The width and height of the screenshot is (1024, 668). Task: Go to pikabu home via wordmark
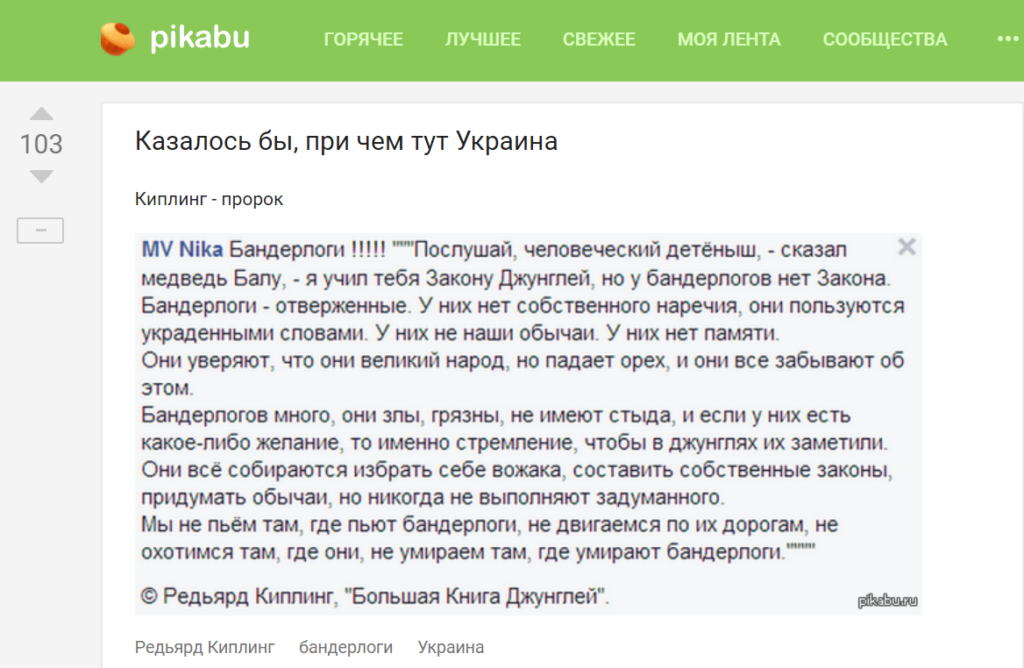tap(200, 38)
